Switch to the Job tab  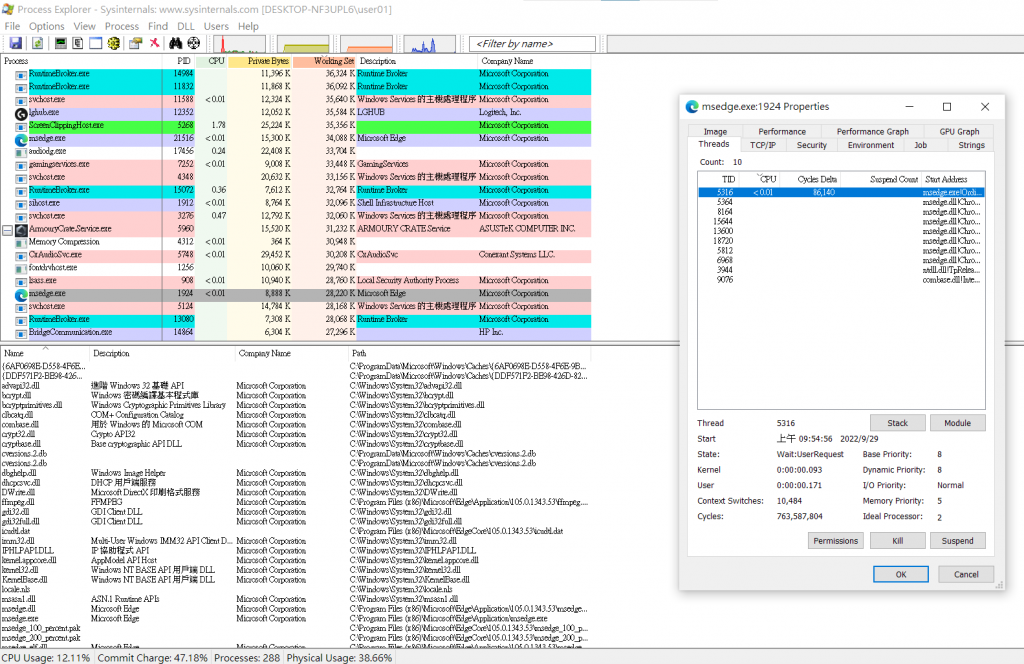(x=920, y=145)
